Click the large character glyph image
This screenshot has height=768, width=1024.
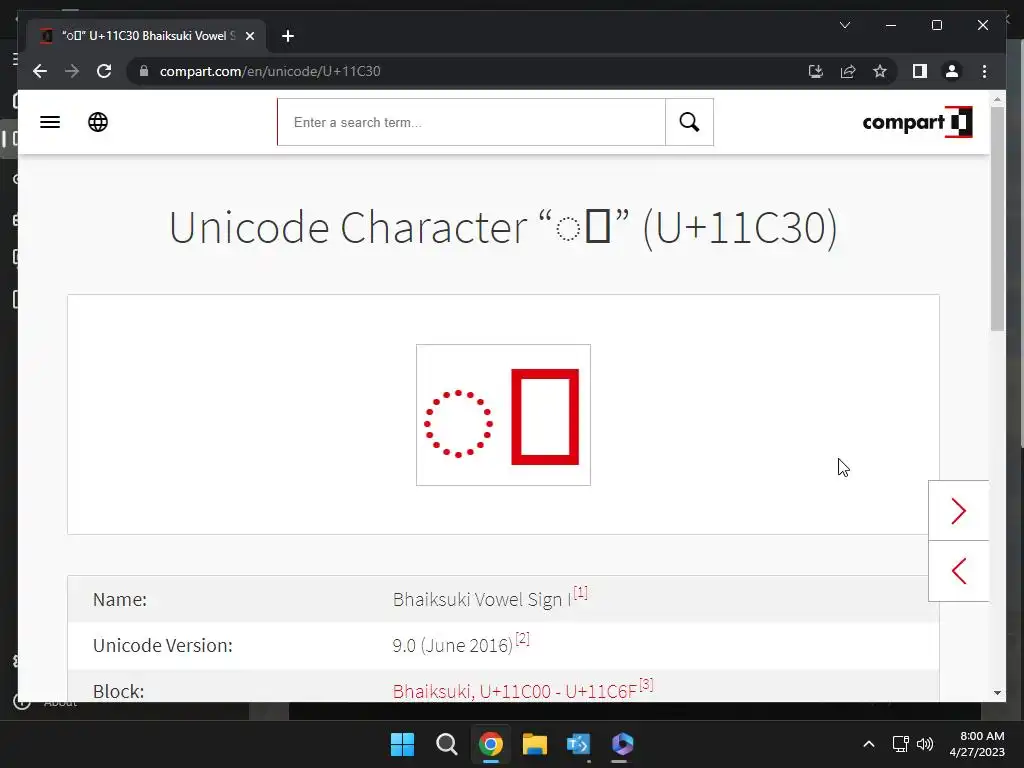tap(503, 415)
